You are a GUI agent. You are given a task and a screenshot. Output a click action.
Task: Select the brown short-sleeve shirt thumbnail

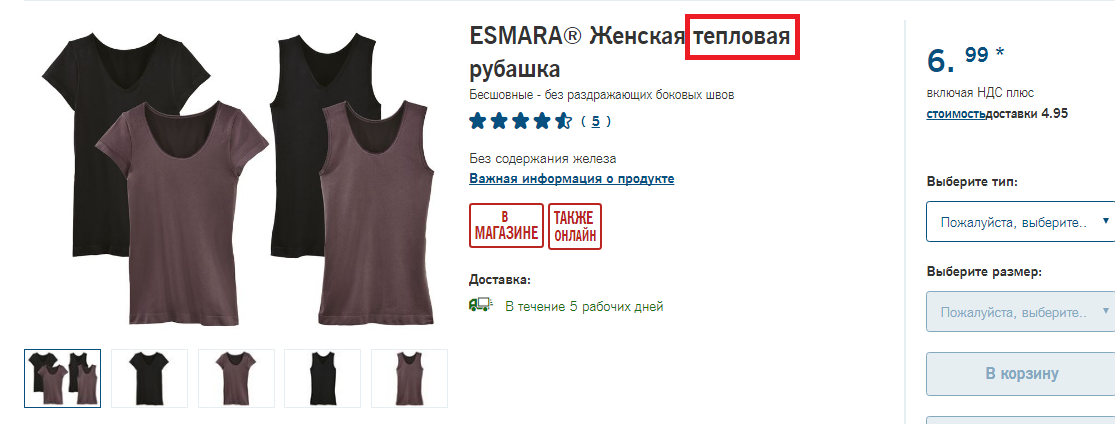236,378
